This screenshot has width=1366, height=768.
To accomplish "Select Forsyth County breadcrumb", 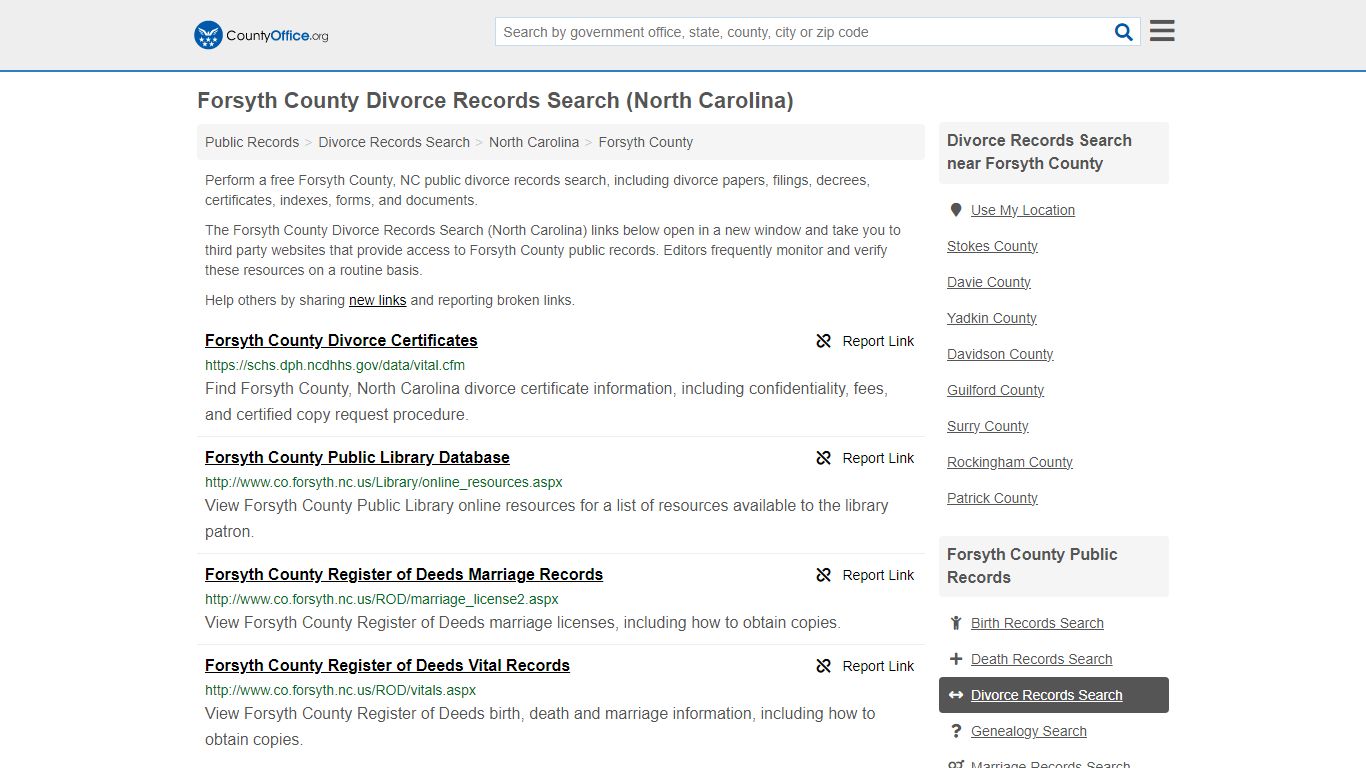I will tap(645, 142).
